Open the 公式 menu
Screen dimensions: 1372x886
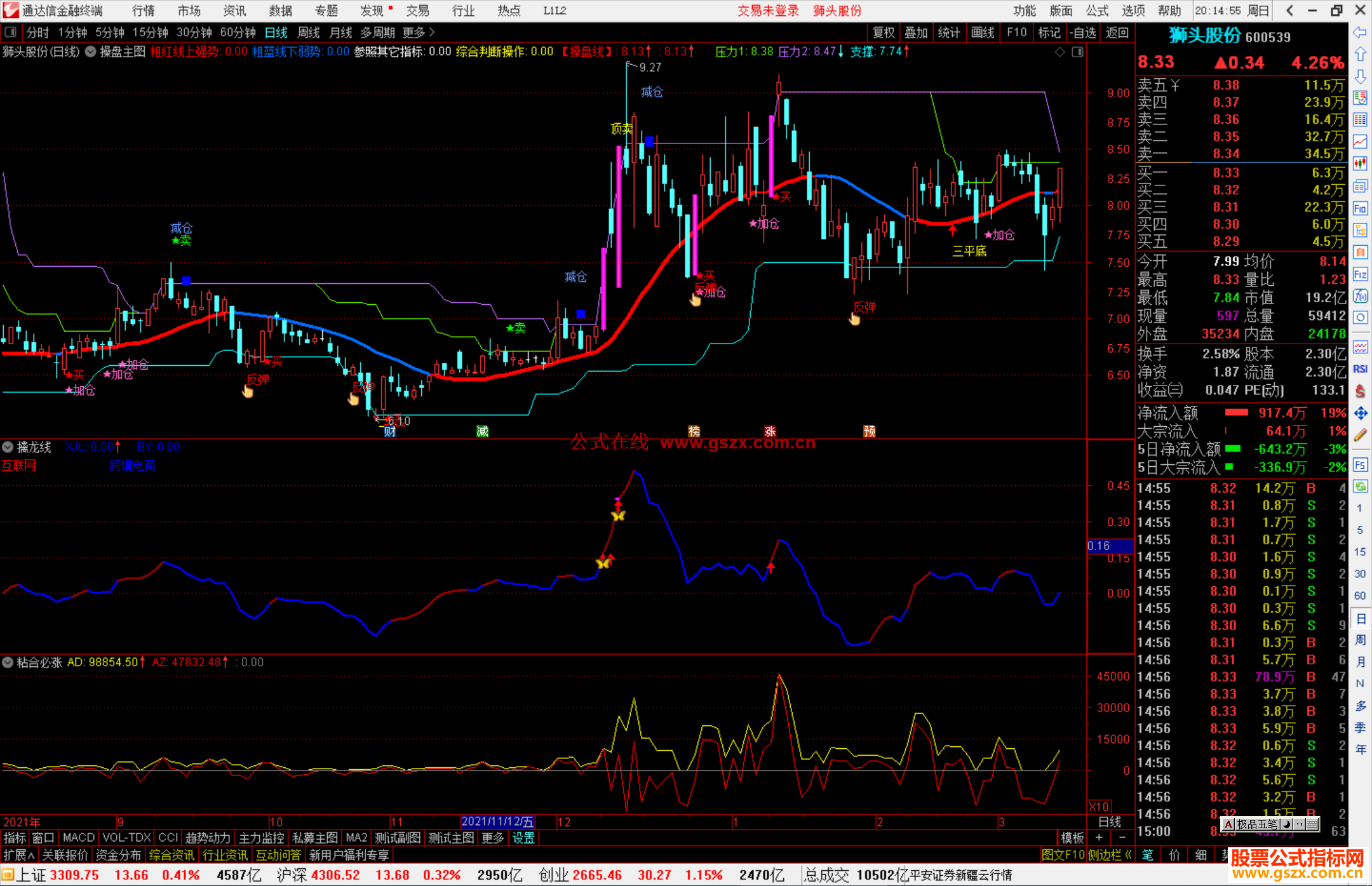[x=1097, y=11]
